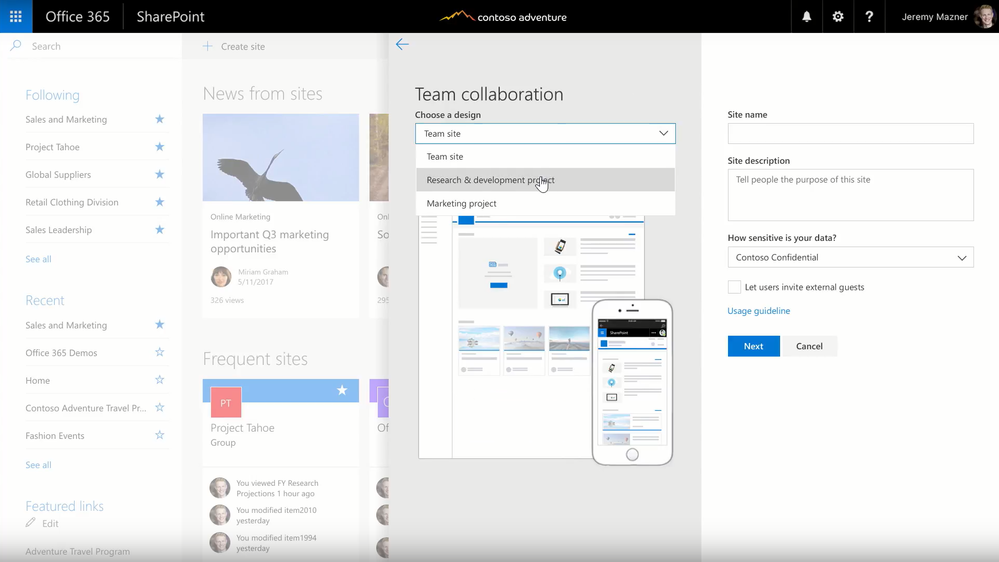The height and width of the screenshot is (562, 999).
Task: Enable Let users invite external guests
Action: [735, 287]
